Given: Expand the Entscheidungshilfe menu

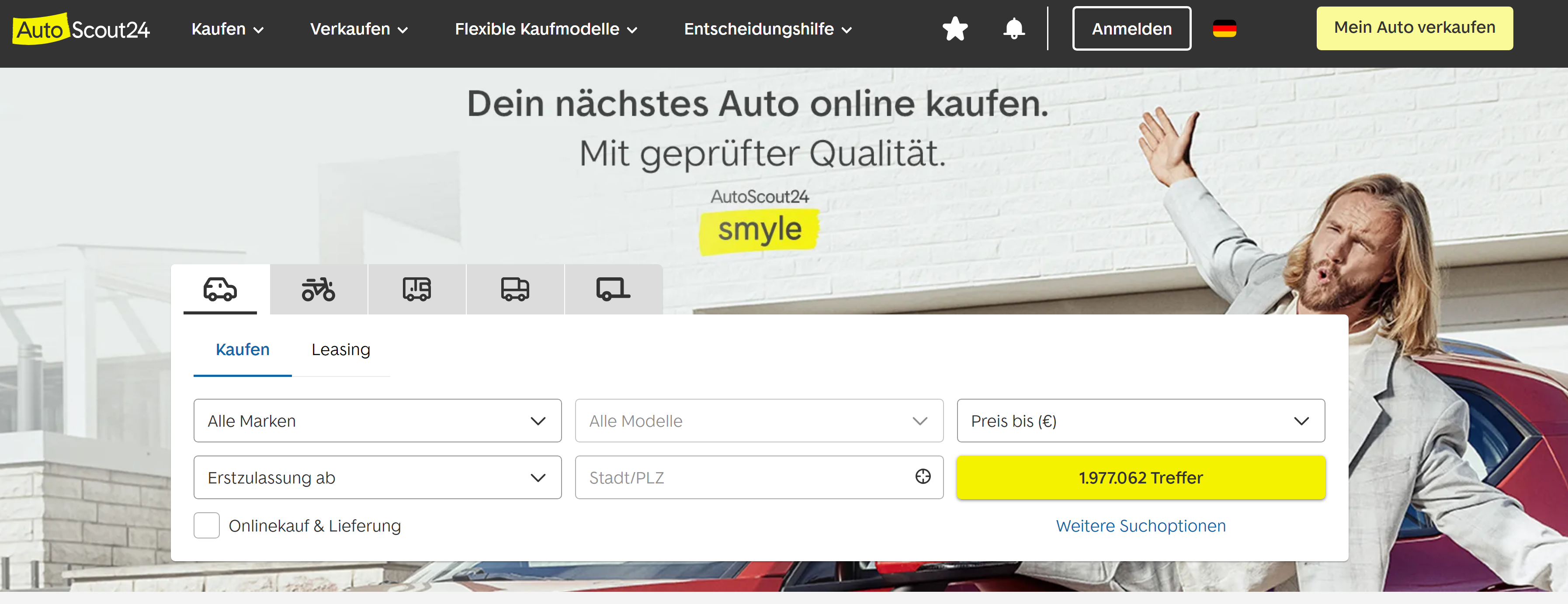Looking at the screenshot, I should point(767,29).
